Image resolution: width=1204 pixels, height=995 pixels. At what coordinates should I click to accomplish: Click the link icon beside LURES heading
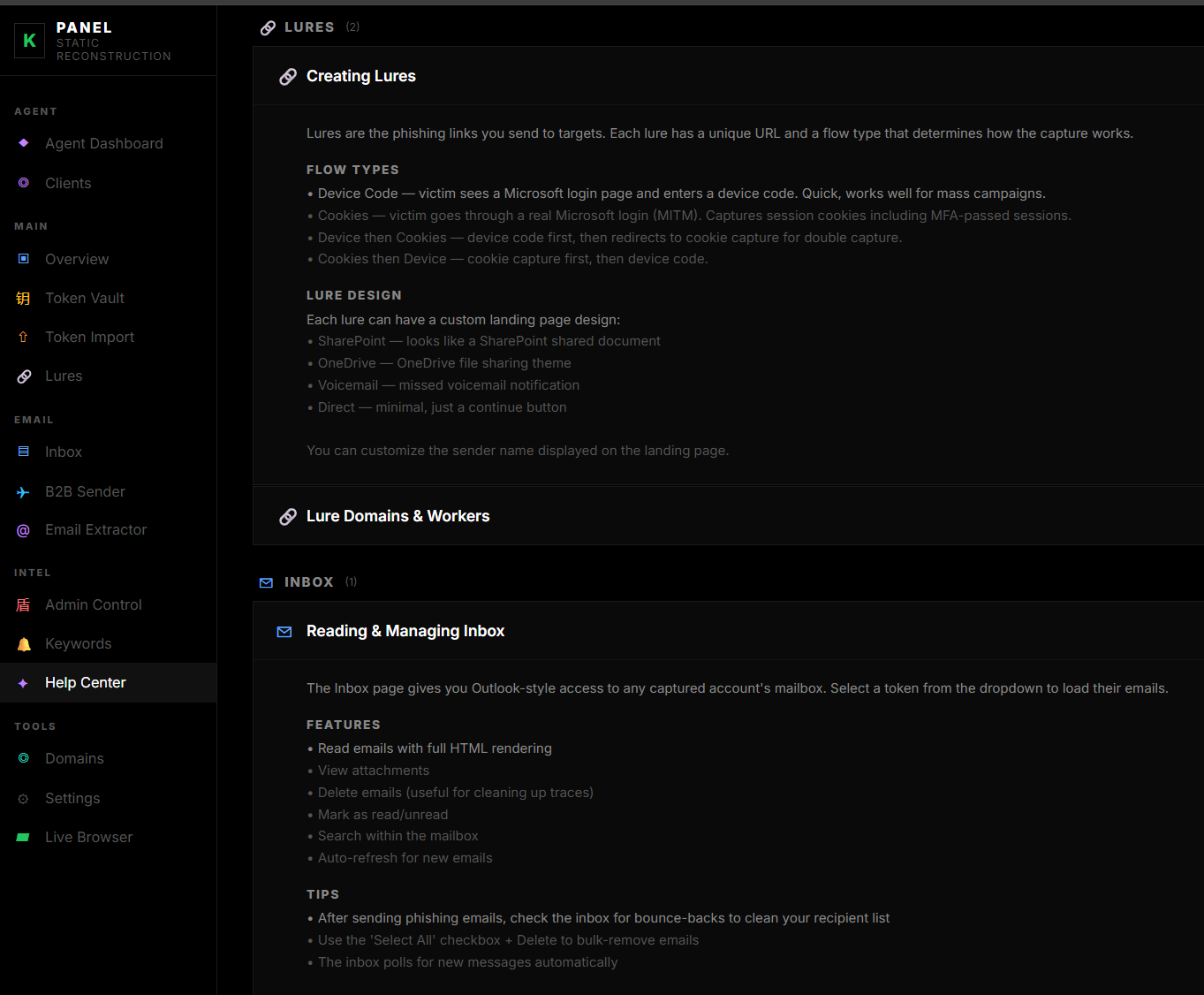coord(268,28)
